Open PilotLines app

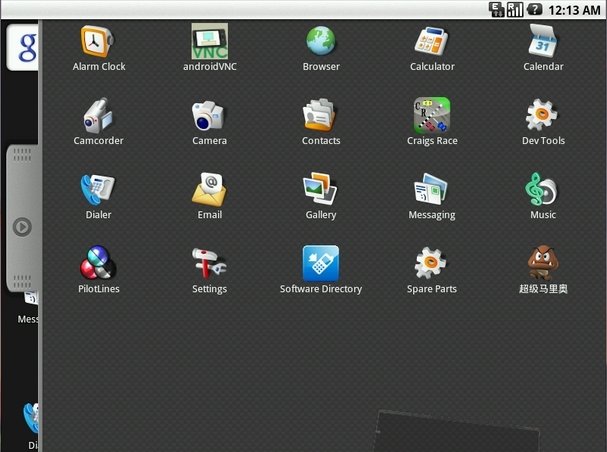(x=98, y=270)
